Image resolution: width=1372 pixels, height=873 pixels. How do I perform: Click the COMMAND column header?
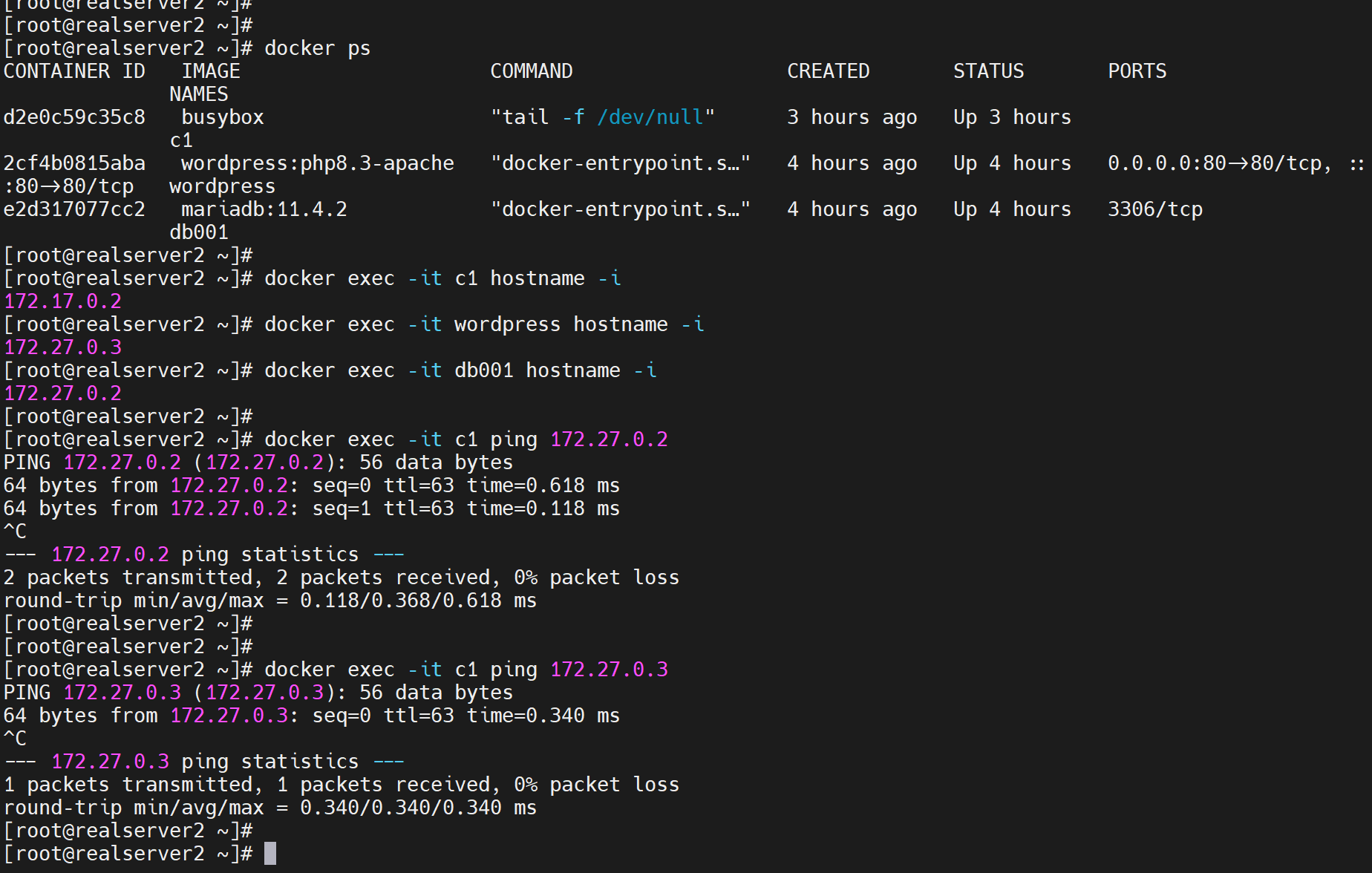coord(531,71)
